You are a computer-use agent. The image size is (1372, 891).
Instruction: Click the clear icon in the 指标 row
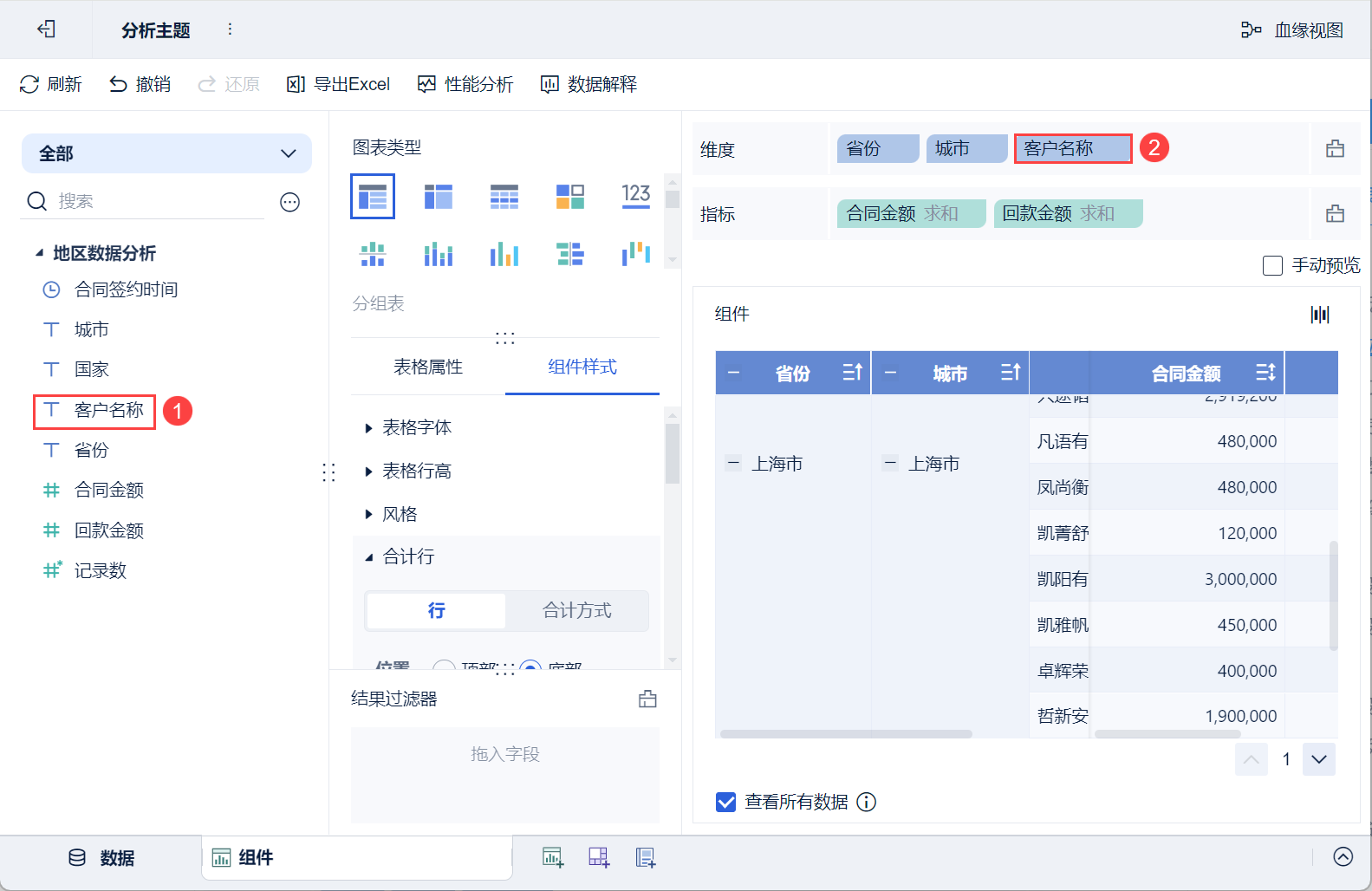click(x=1335, y=214)
